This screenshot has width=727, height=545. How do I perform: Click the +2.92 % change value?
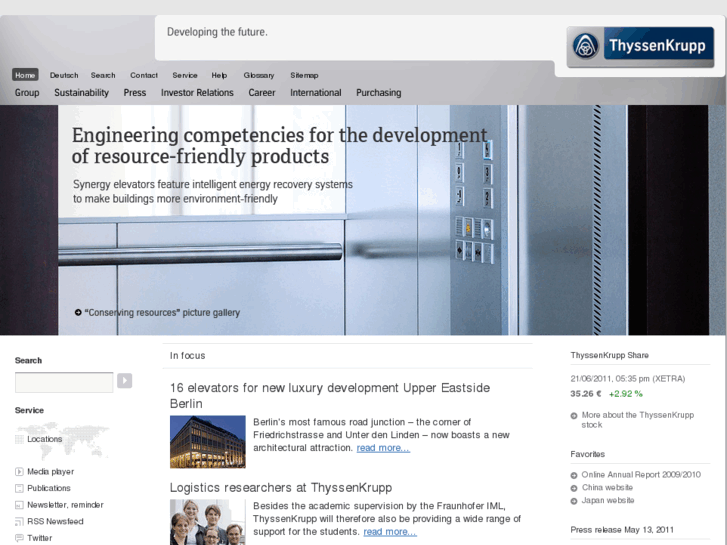pos(626,394)
